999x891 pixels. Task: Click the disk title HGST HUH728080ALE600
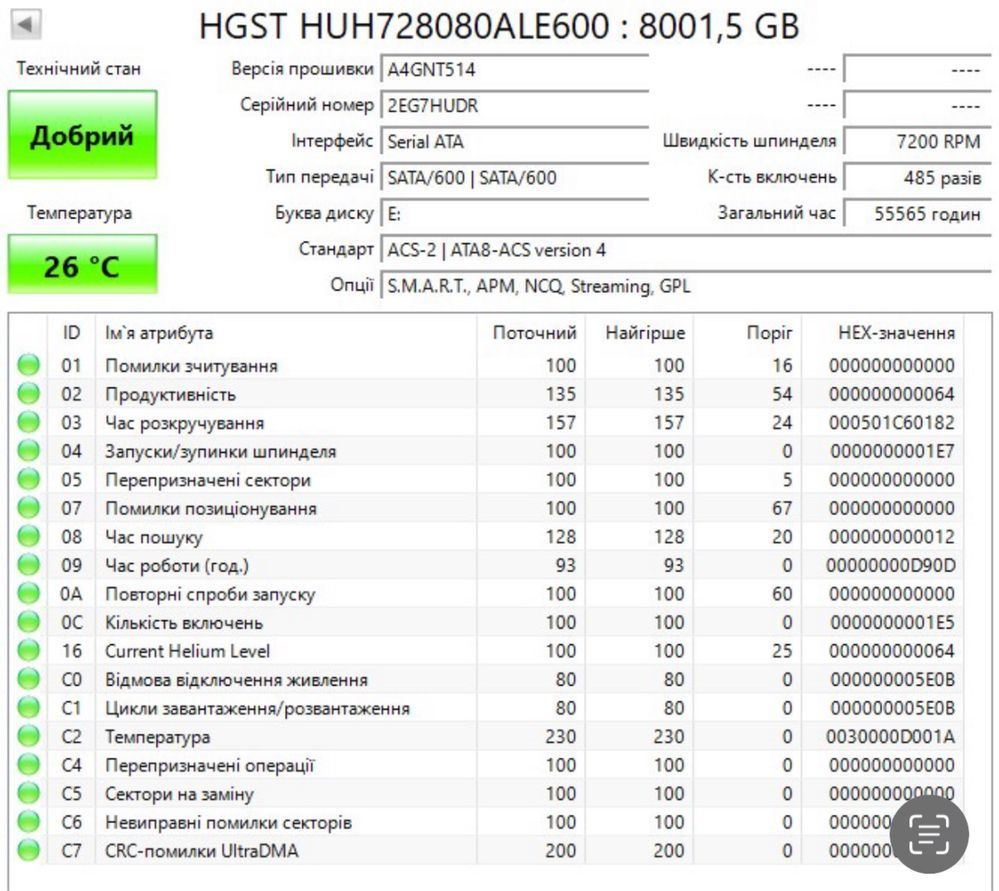point(405,26)
